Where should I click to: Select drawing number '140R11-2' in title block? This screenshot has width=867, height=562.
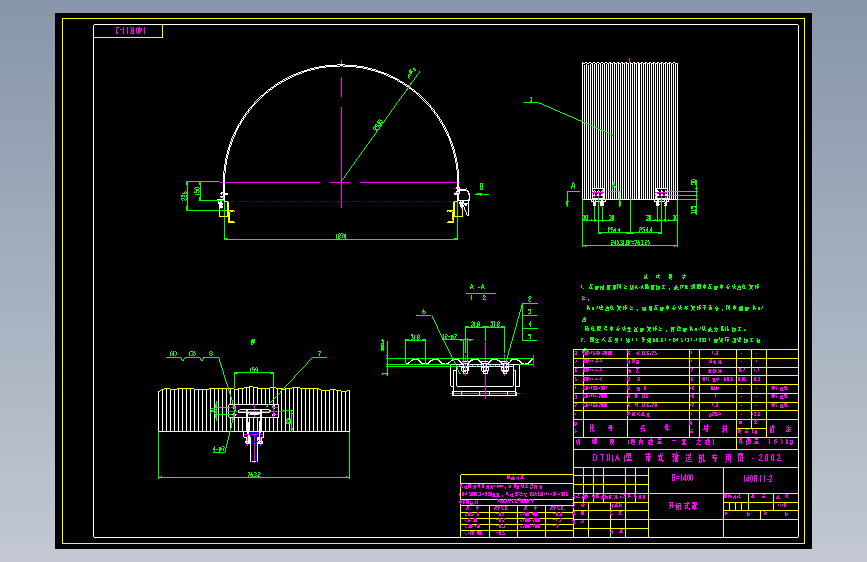click(758, 479)
